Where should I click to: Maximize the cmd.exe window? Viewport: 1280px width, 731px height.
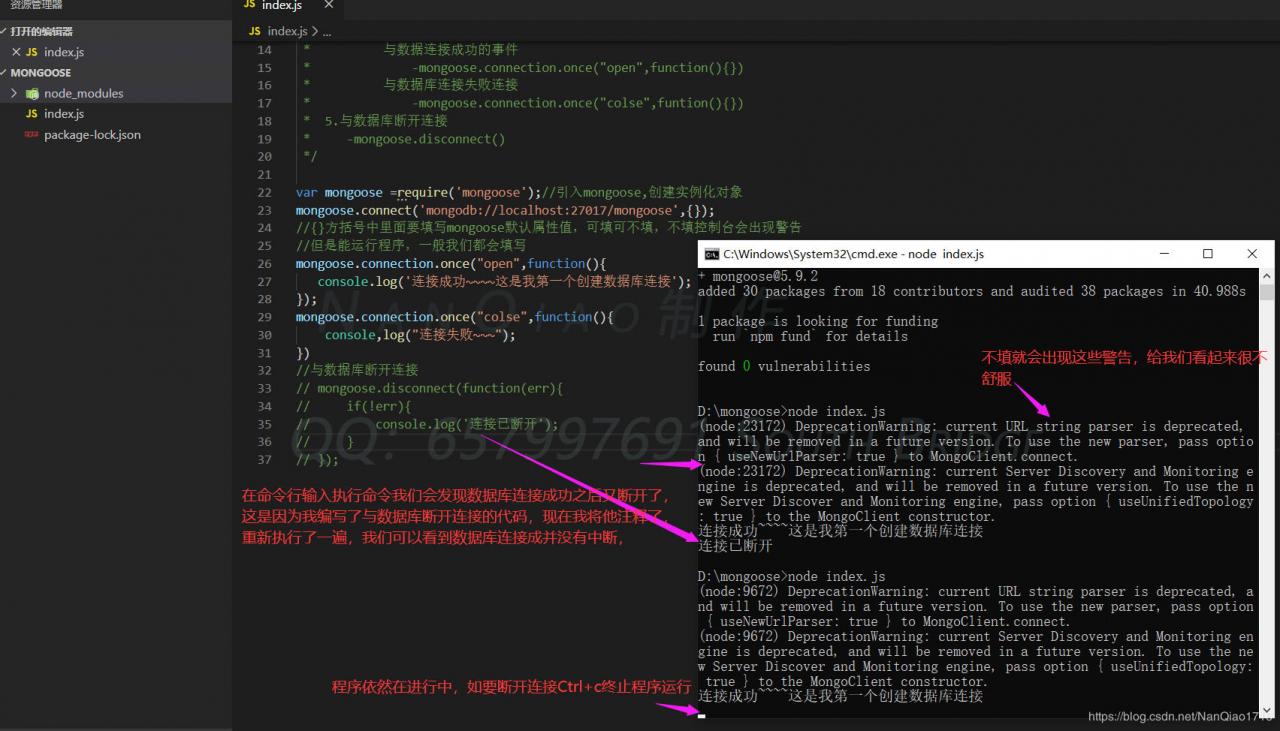click(x=1207, y=254)
